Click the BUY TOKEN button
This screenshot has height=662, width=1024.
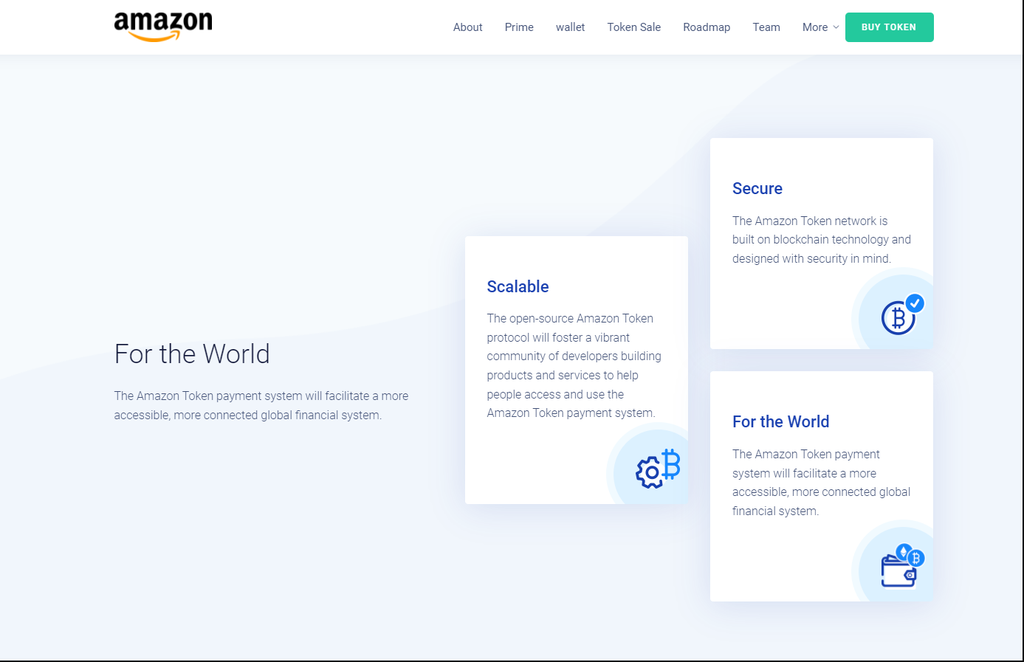tap(889, 27)
